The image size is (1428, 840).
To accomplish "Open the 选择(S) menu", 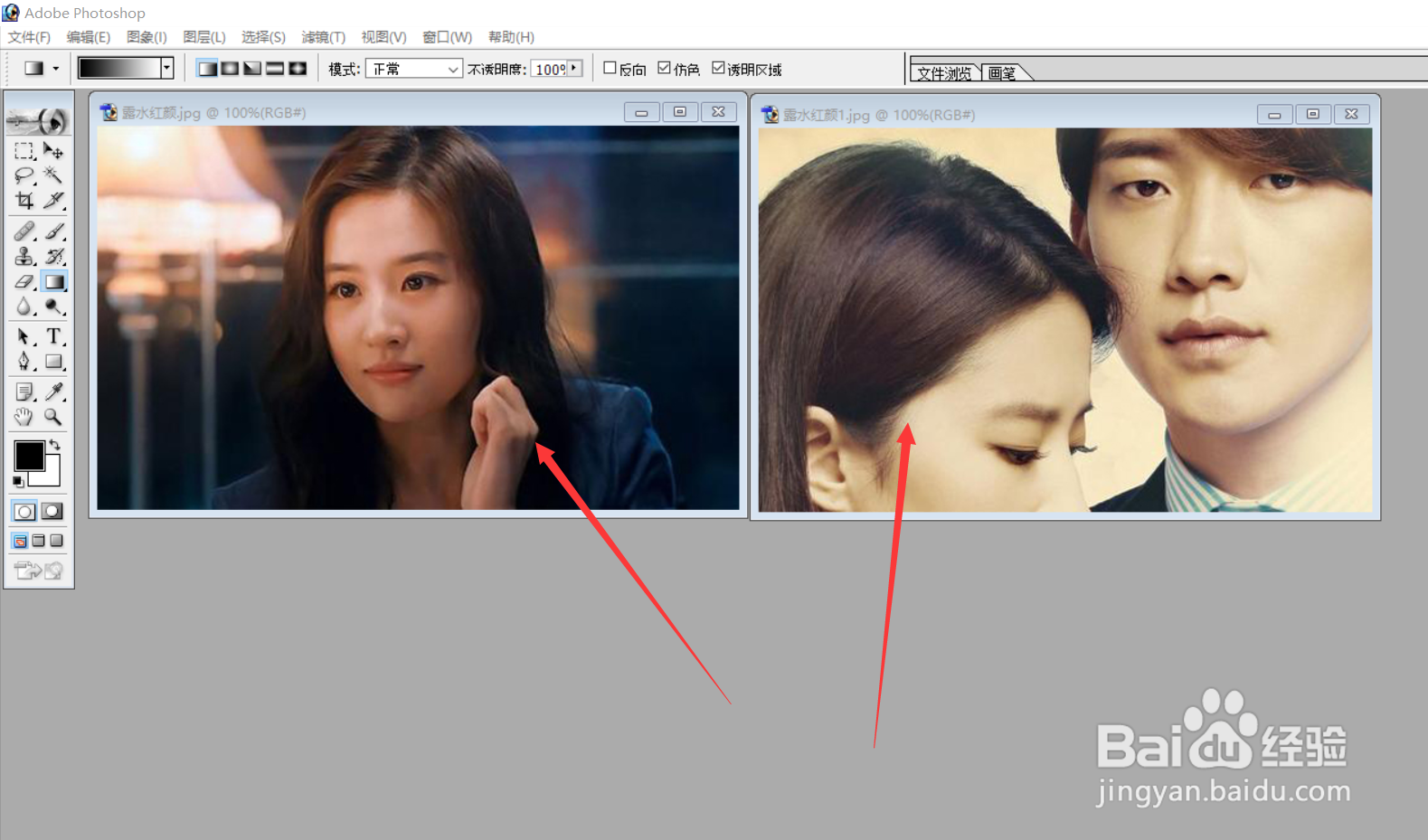I will 263,37.
